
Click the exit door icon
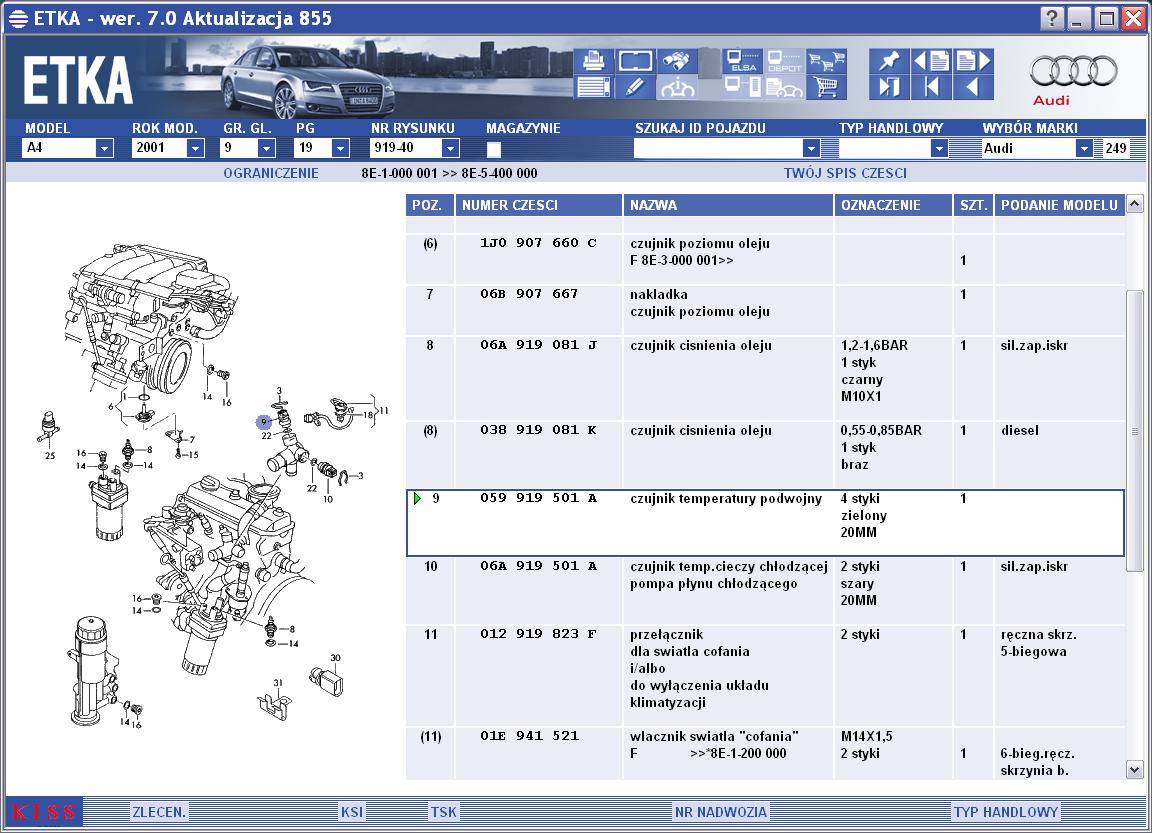[889, 87]
